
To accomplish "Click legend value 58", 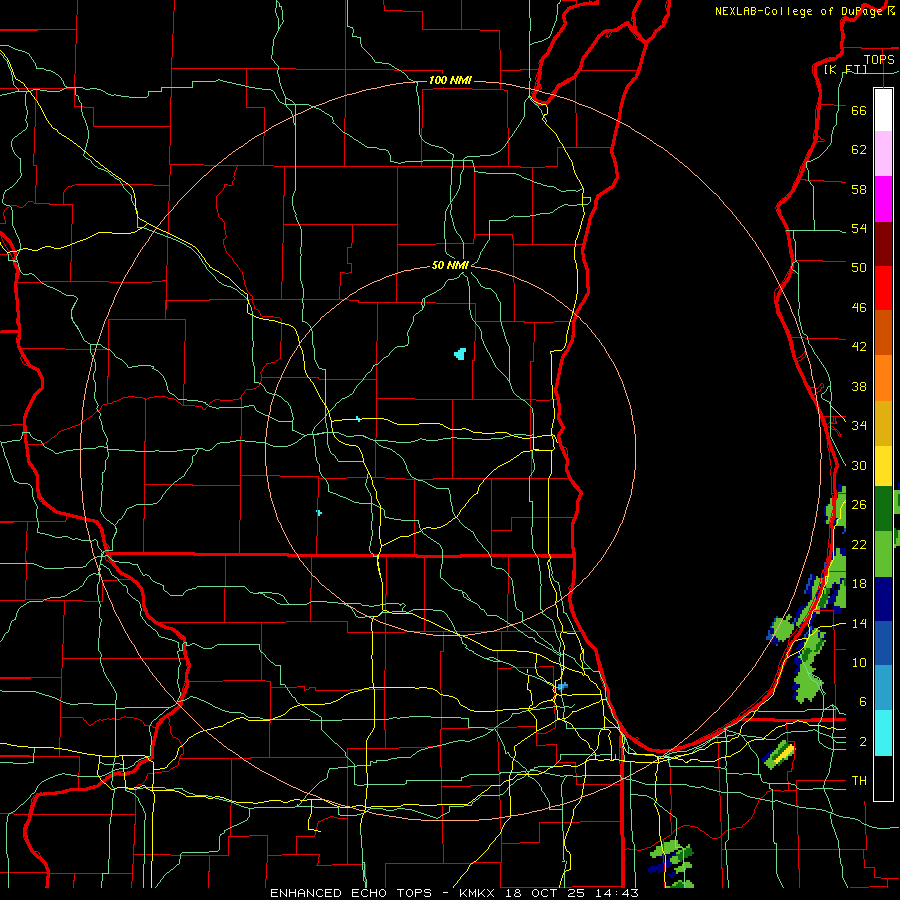I will (x=859, y=189).
